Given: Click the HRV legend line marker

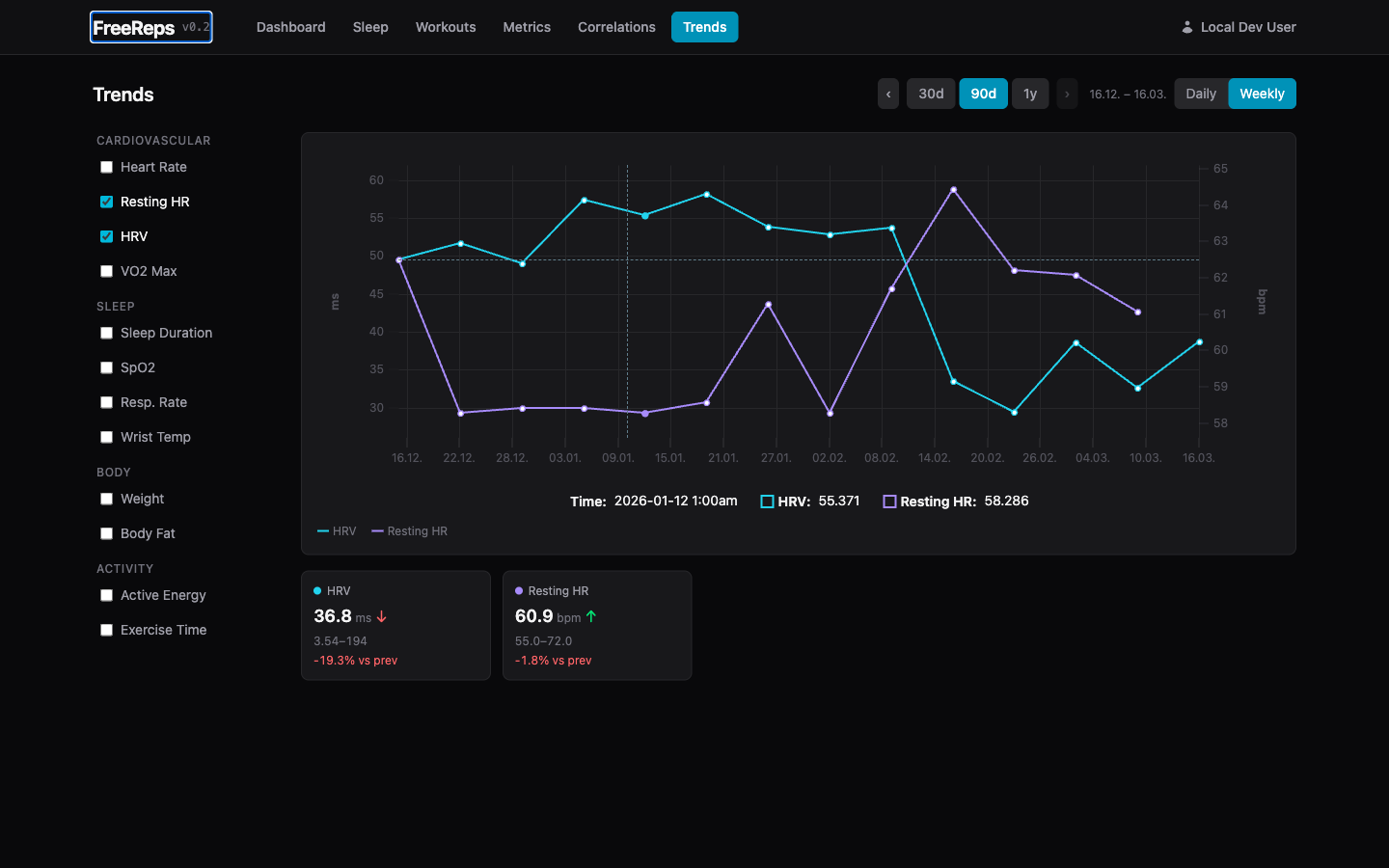Looking at the screenshot, I should [x=323, y=531].
